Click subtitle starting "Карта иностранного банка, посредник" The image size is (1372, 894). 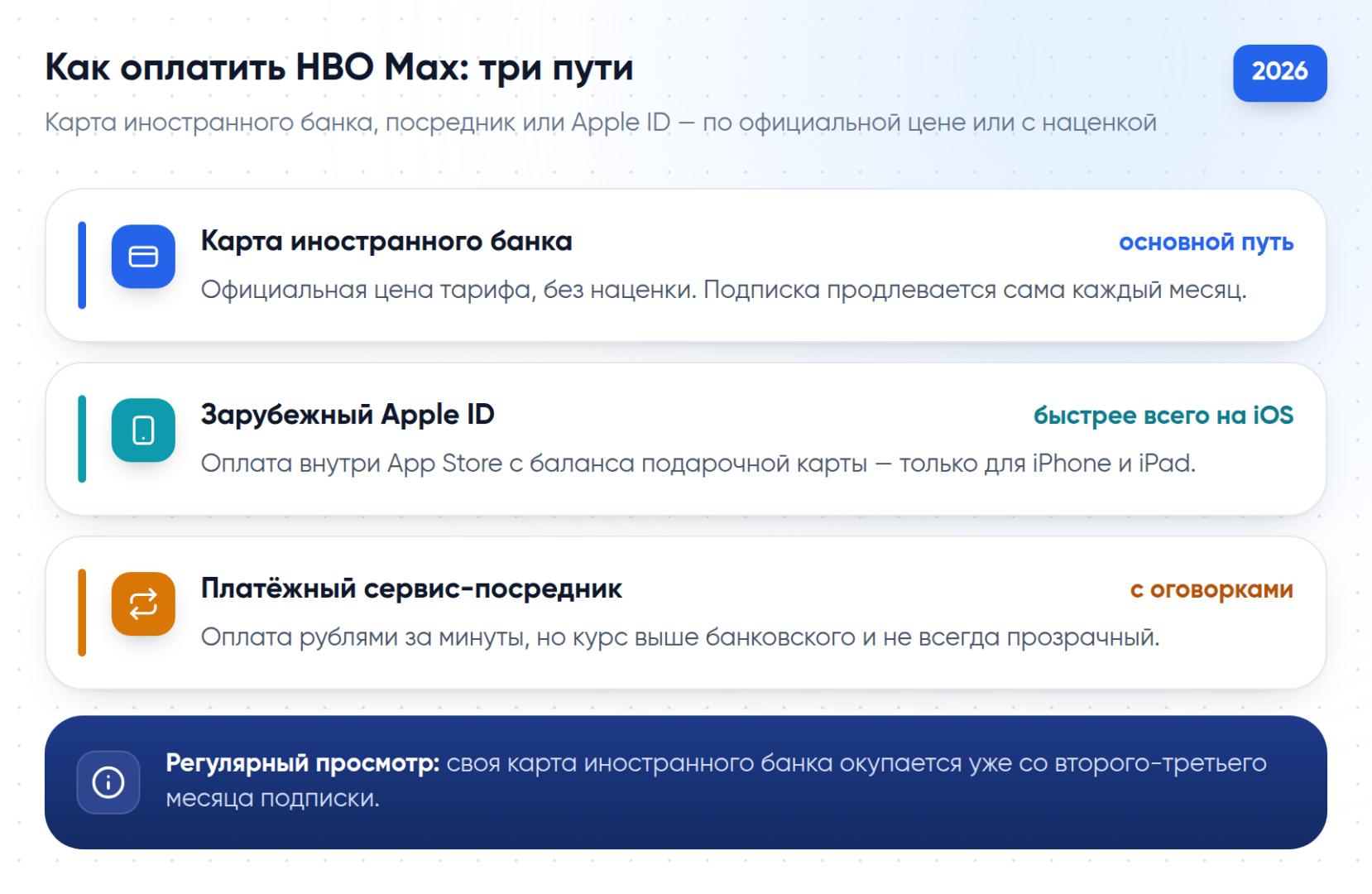tap(601, 123)
